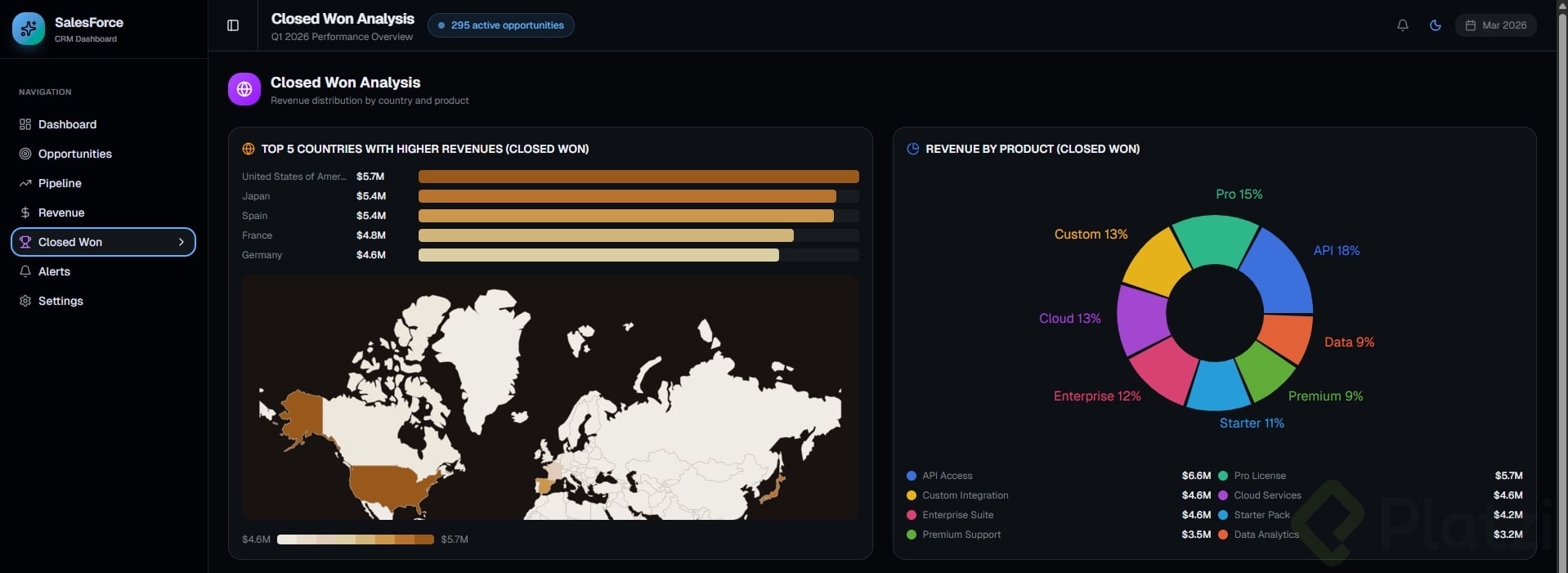1568x573 pixels.
Task: Click the SalesForce logo icon
Action: coord(29,29)
